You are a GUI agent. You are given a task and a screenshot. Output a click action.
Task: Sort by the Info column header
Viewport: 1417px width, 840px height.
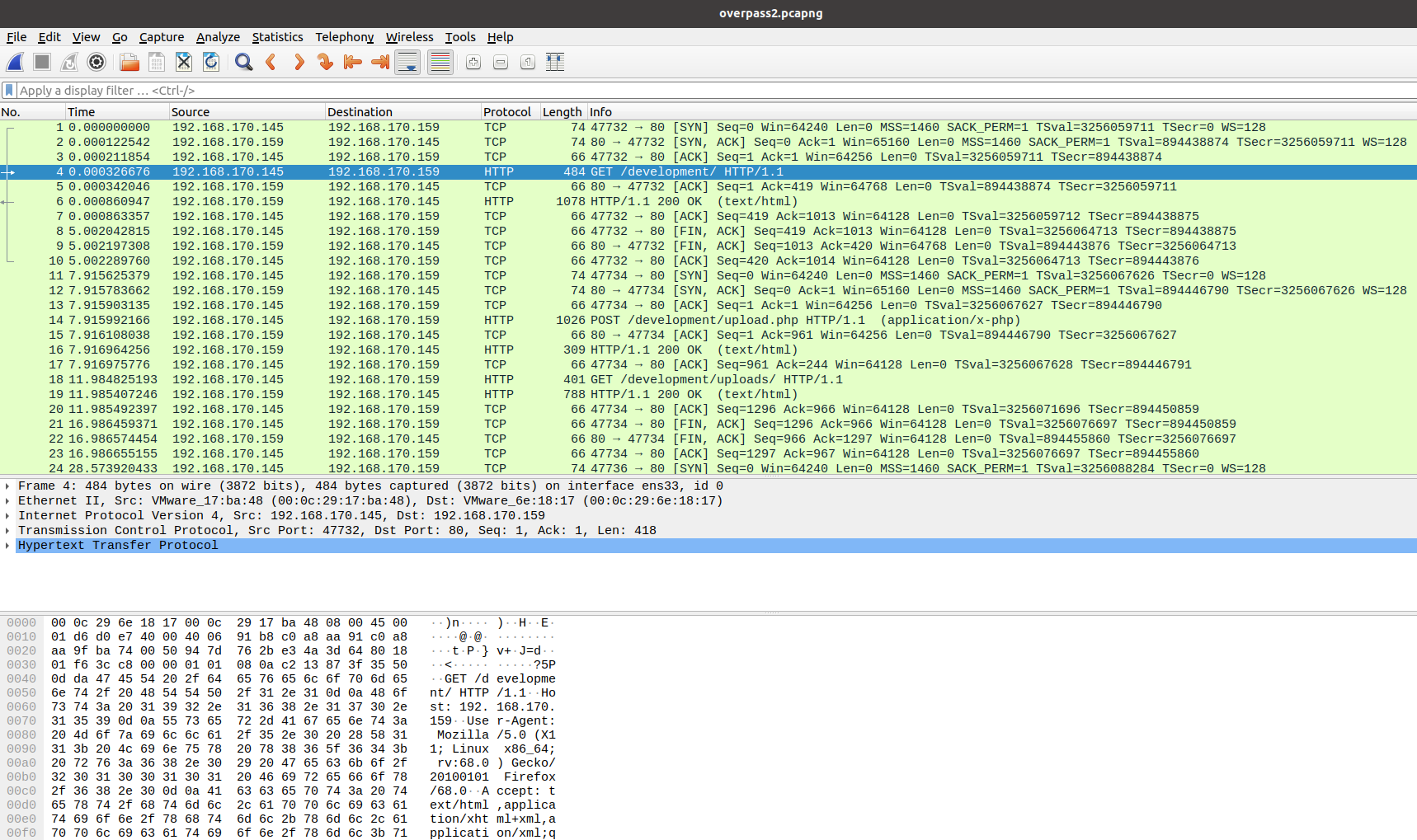1001,112
